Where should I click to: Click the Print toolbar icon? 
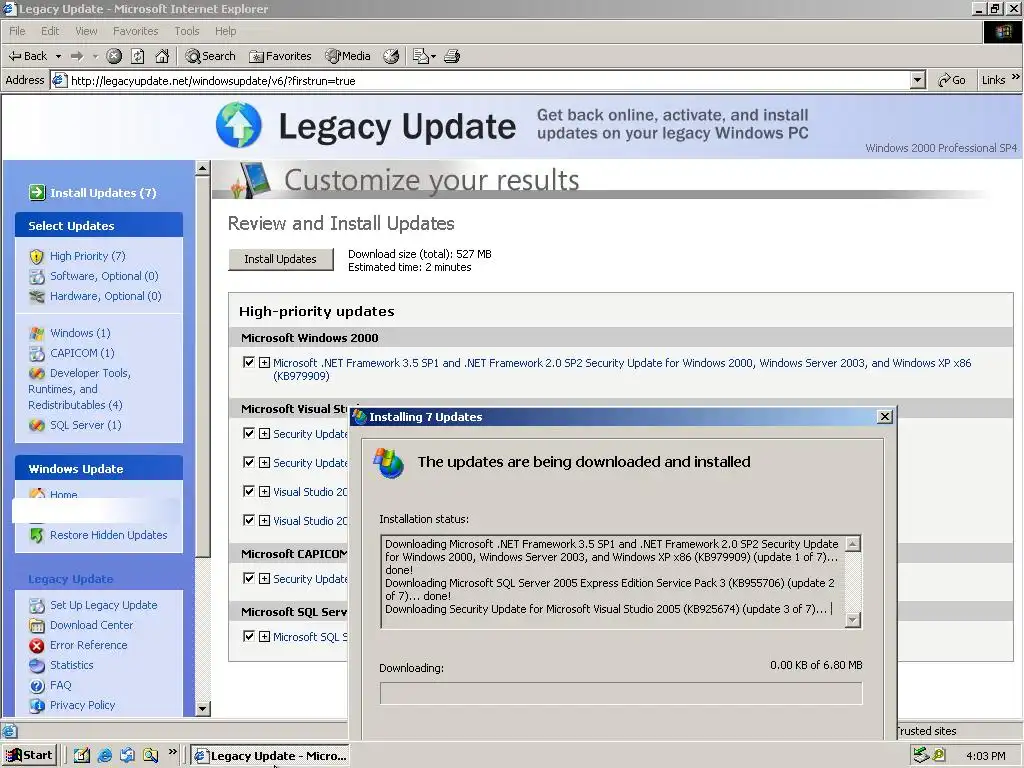pos(452,56)
